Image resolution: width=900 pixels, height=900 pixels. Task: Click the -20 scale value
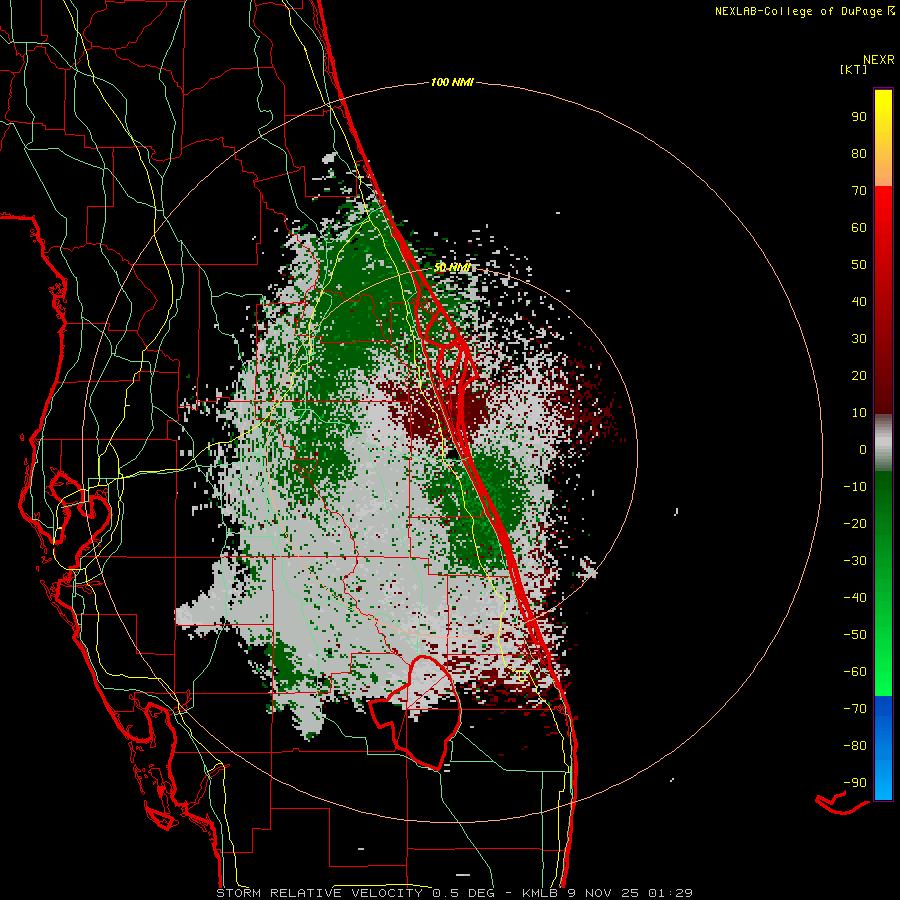pos(855,523)
